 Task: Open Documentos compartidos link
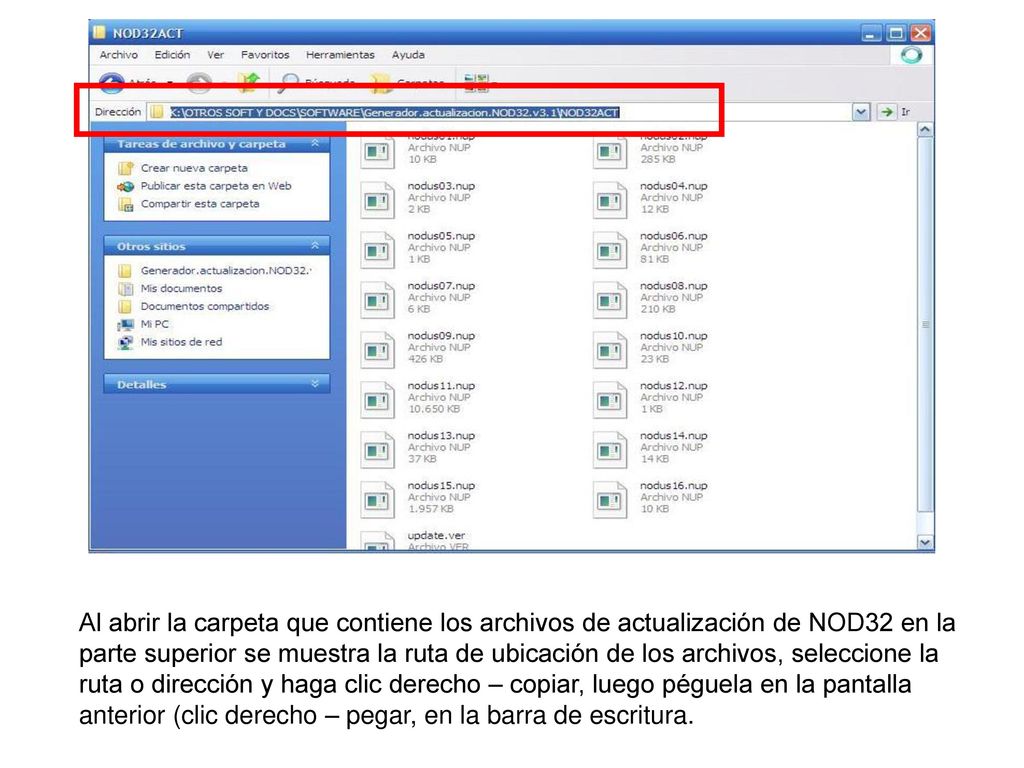coord(204,306)
